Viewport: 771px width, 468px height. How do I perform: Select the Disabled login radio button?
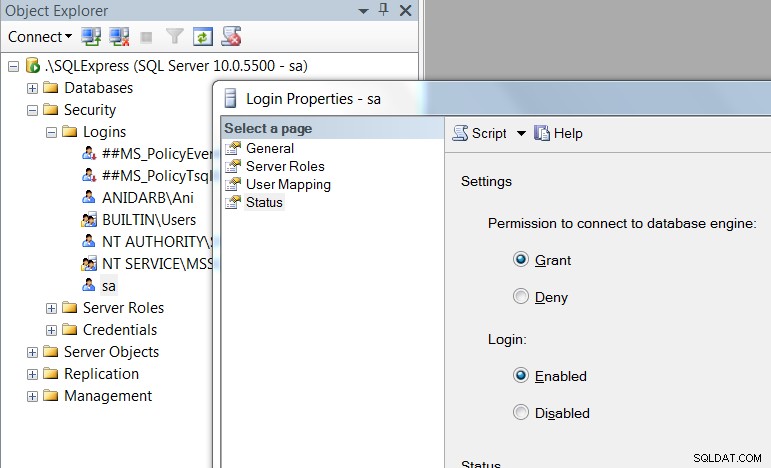click(x=521, y=412)
